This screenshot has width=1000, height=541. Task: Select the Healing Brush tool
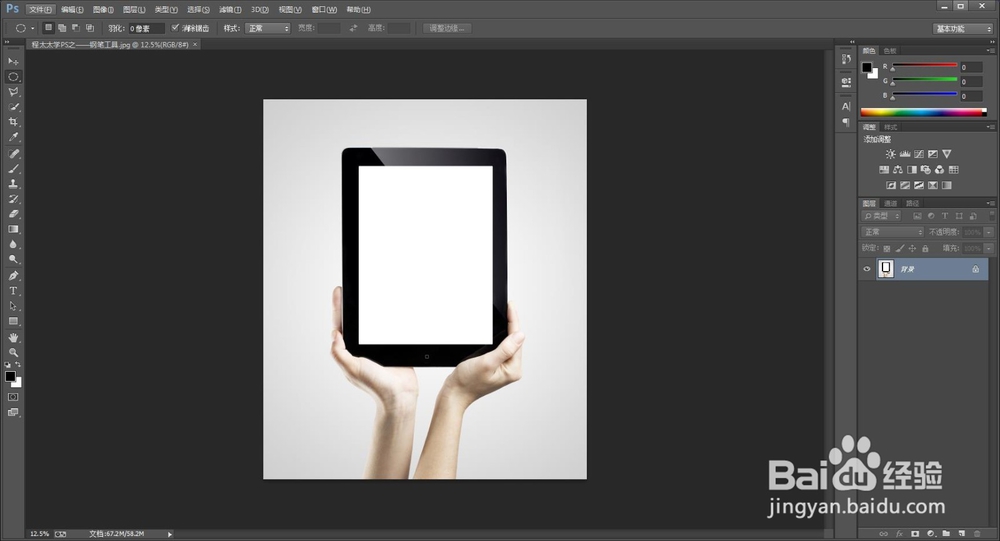[x=13, y=154]
